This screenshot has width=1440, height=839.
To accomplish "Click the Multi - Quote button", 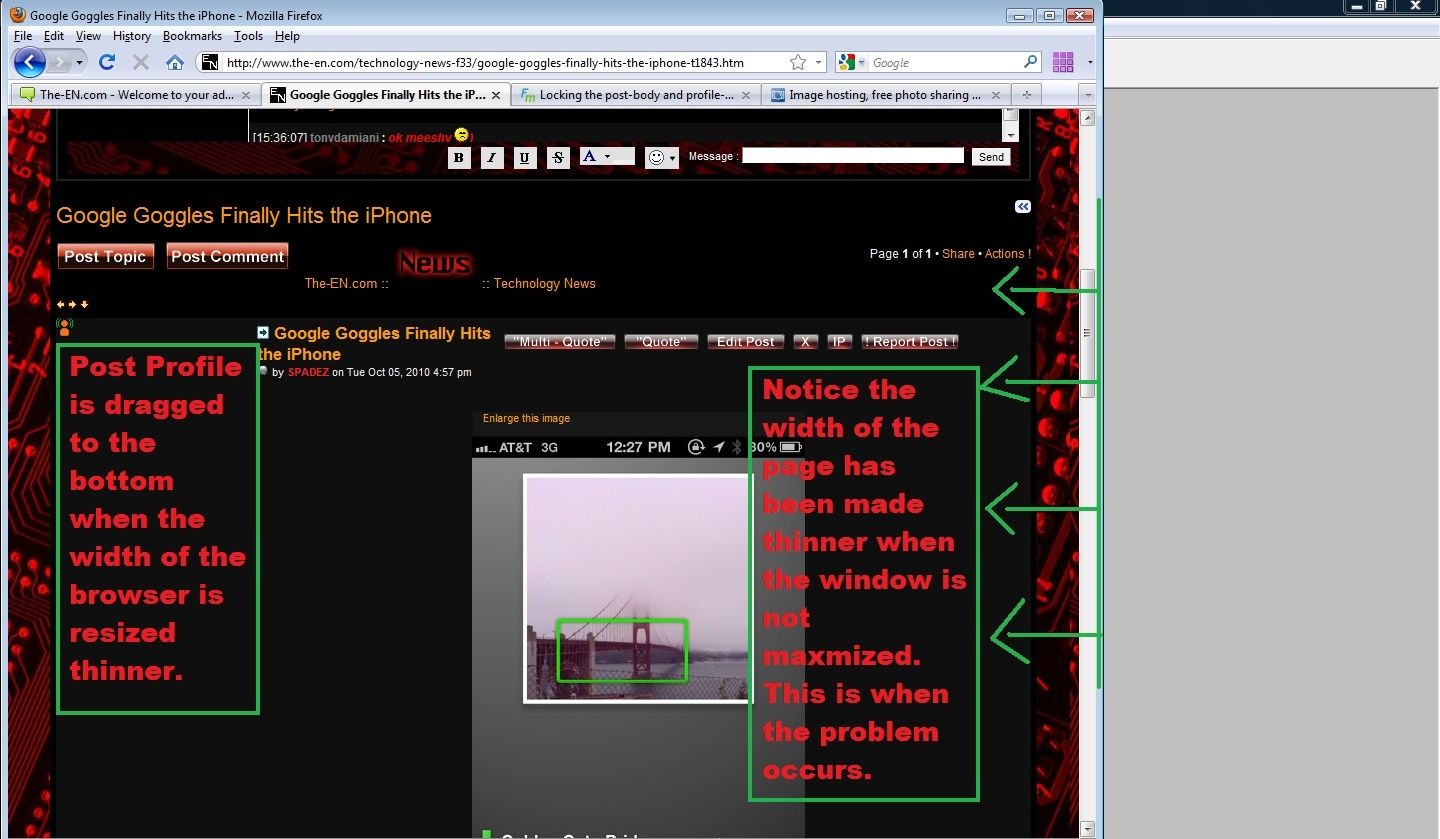I will [x=559, y=341].
